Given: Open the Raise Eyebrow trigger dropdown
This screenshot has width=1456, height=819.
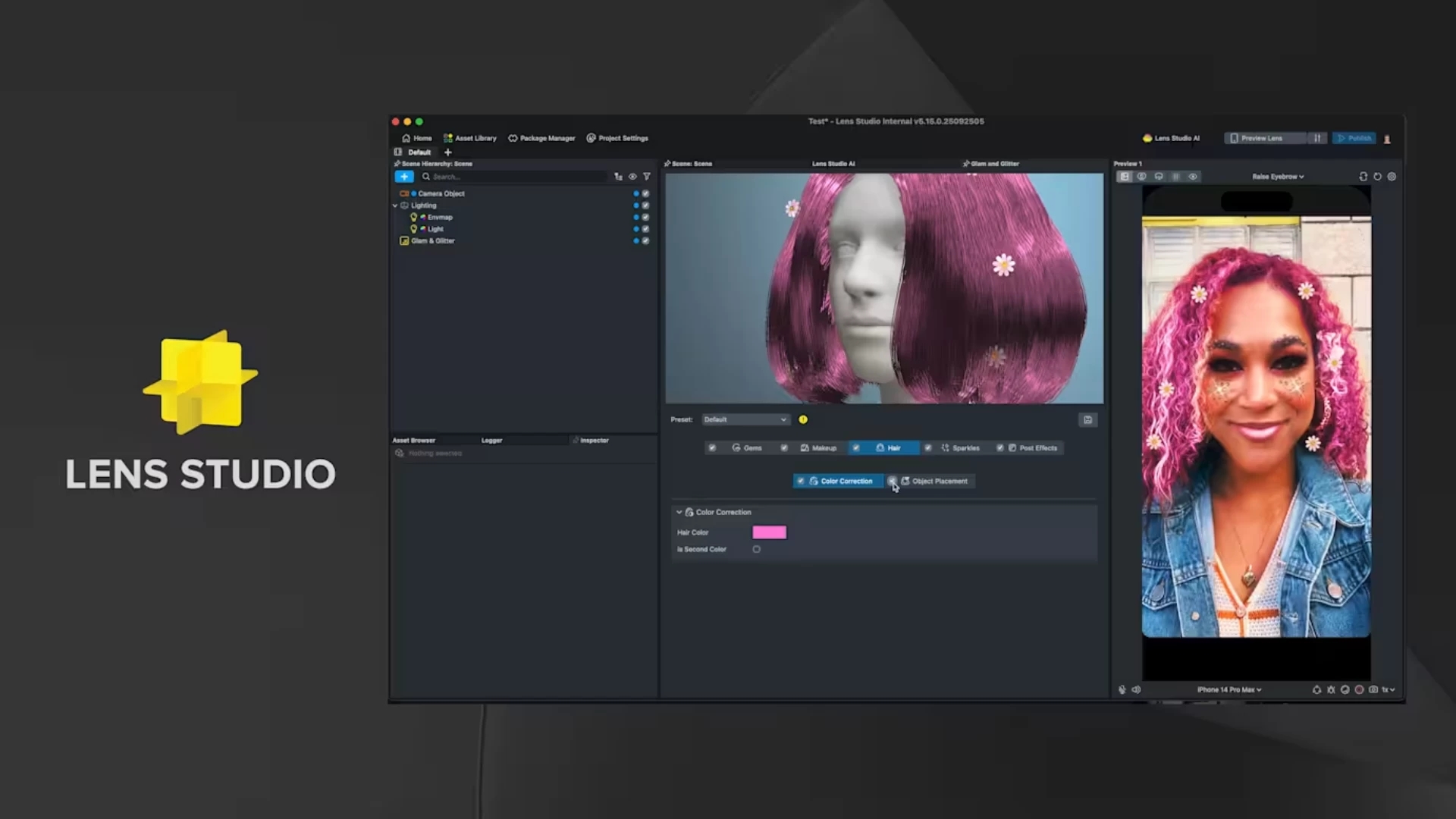Looking at the screenshot, I should coord(1278,177).
